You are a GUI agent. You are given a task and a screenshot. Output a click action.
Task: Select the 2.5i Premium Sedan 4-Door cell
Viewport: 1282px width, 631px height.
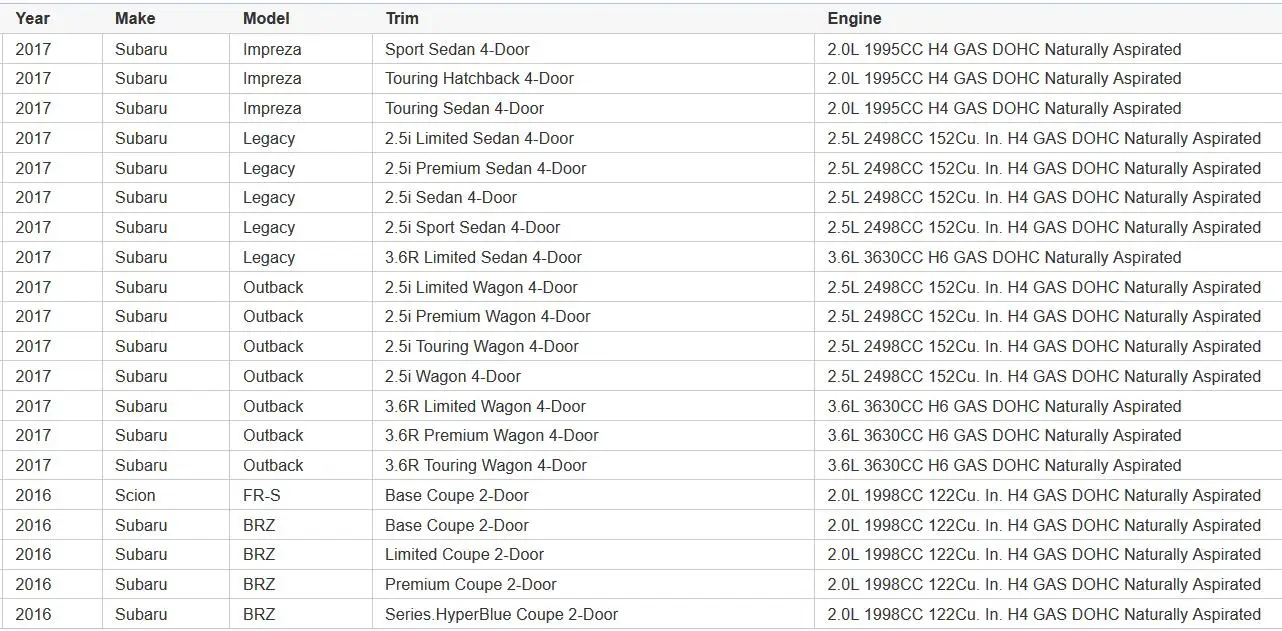(x=593, y=168)
